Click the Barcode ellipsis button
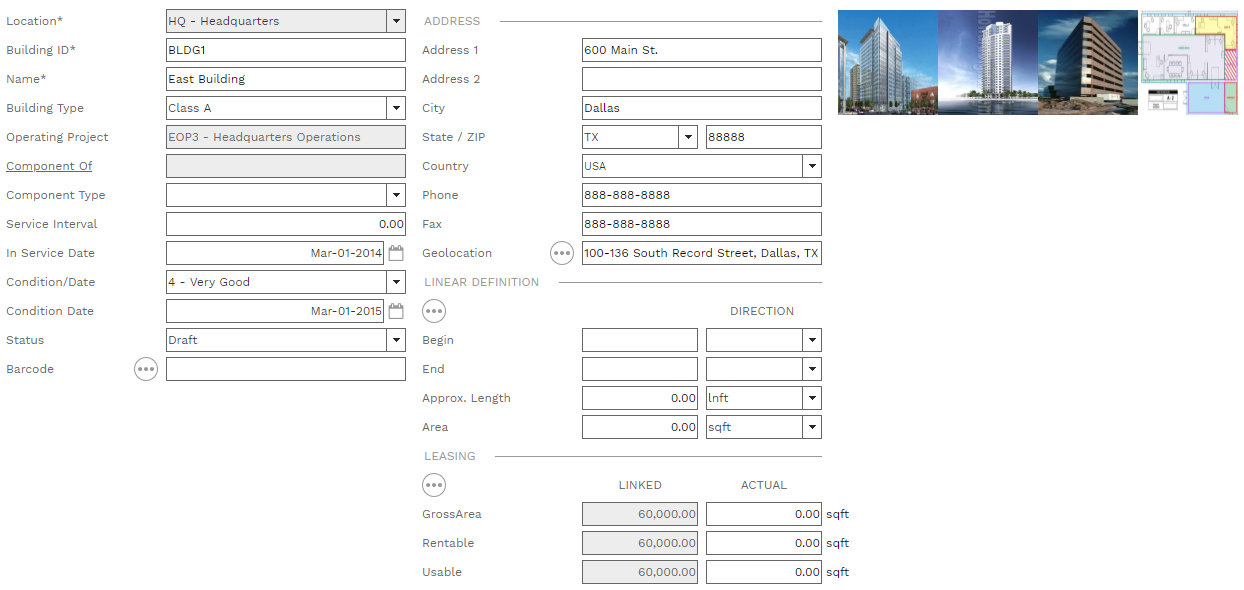Image resolution: width=1244 pixels, height=590 pixels. pyautogui.click(x=146, y=369)
